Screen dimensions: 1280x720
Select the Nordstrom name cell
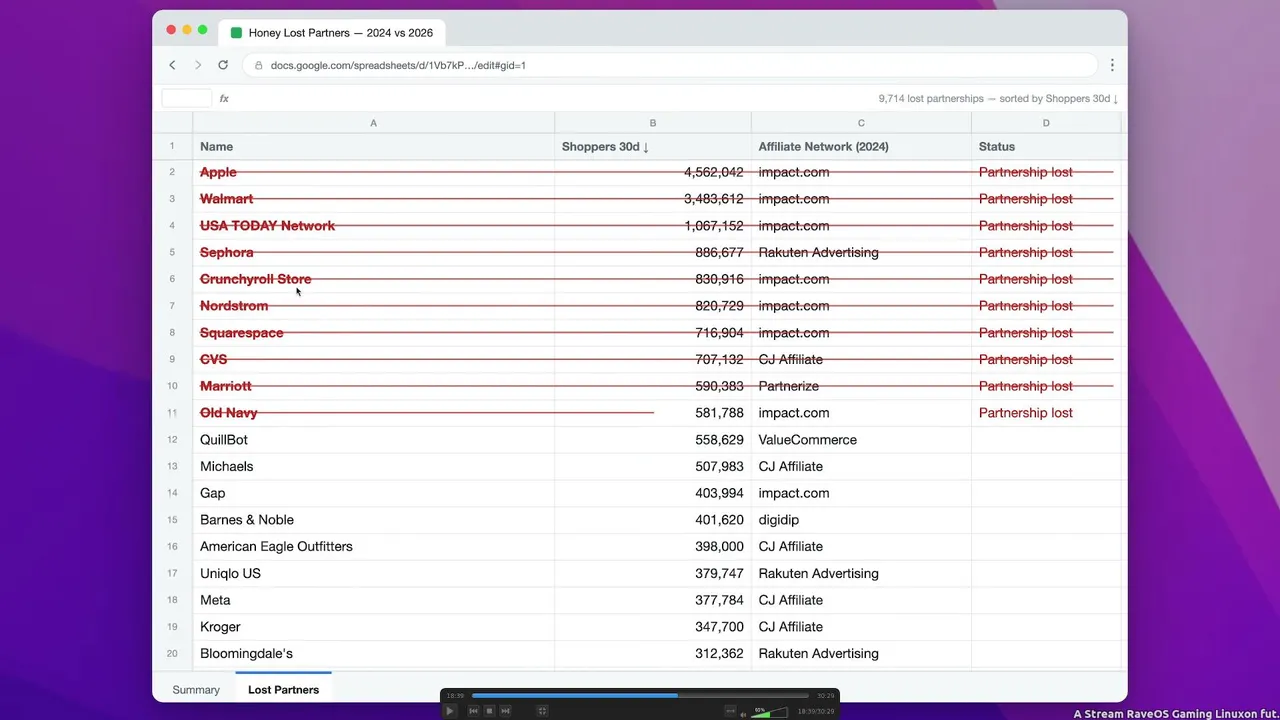click(374, 306)
